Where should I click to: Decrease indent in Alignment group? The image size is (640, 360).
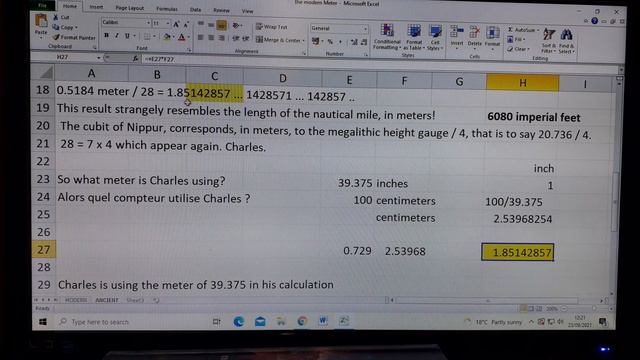point(236,38)
